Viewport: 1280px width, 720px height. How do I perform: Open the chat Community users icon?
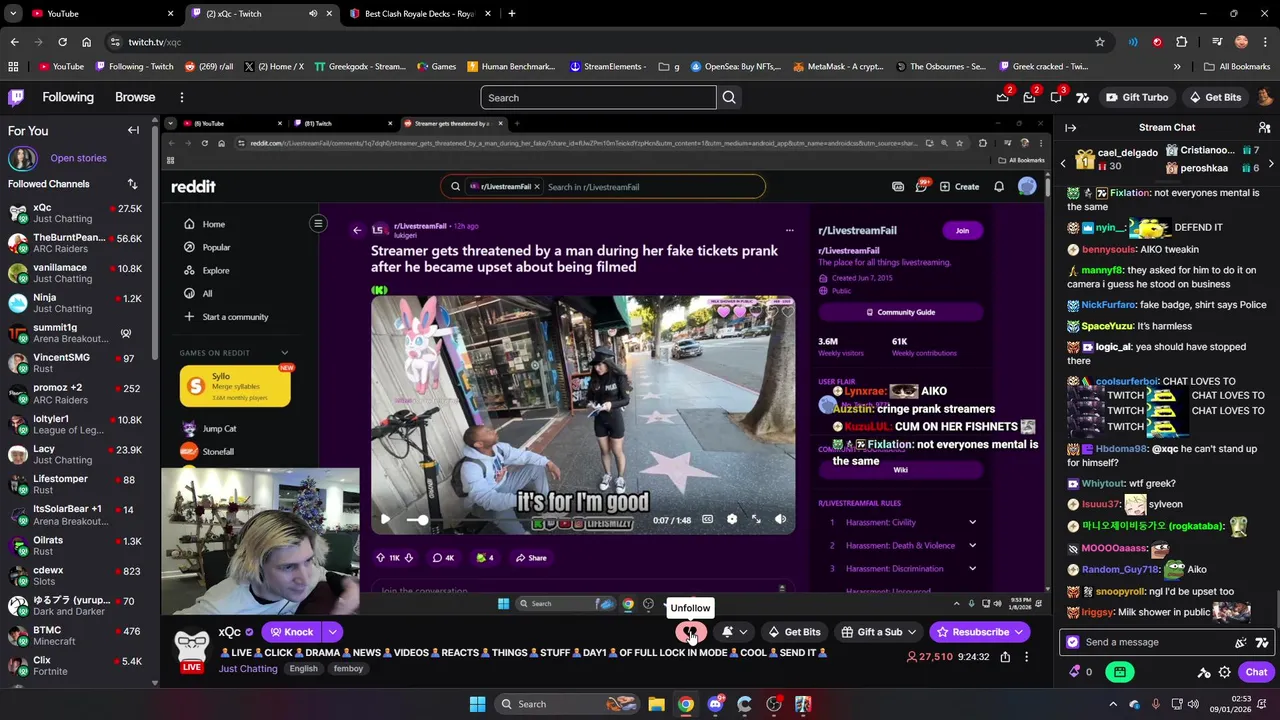pyautogui.click(x=1264, y=128)
